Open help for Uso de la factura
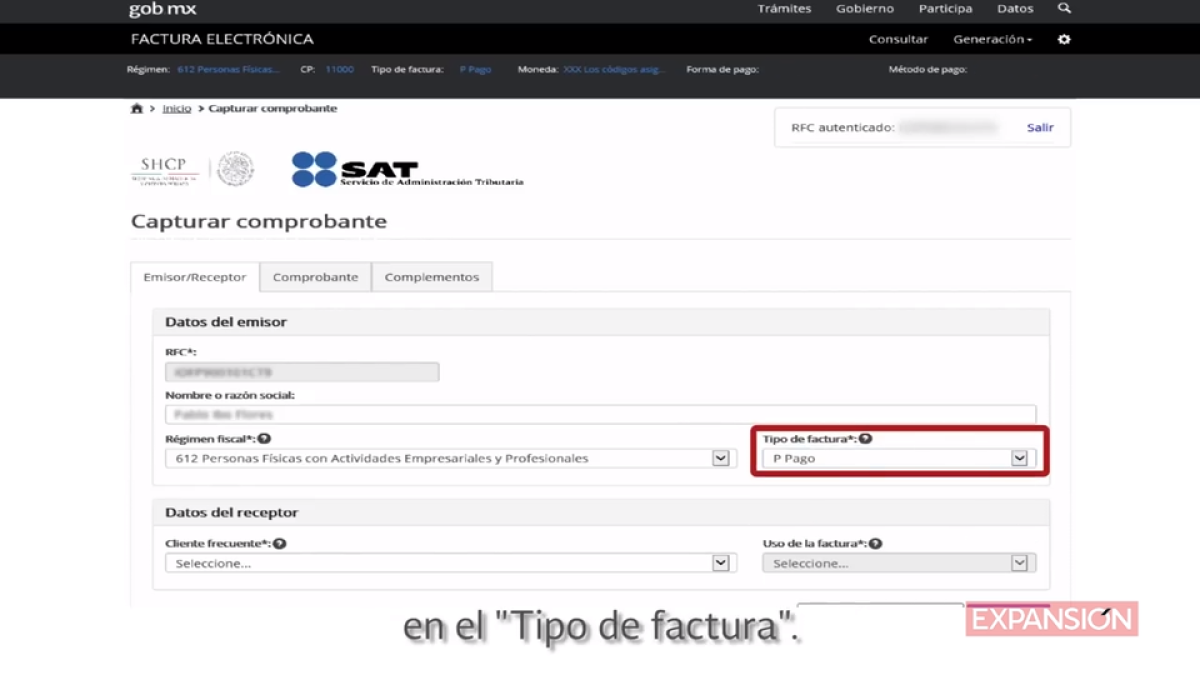This screenshot has width=1200, height=675. [x=875, y=542]
